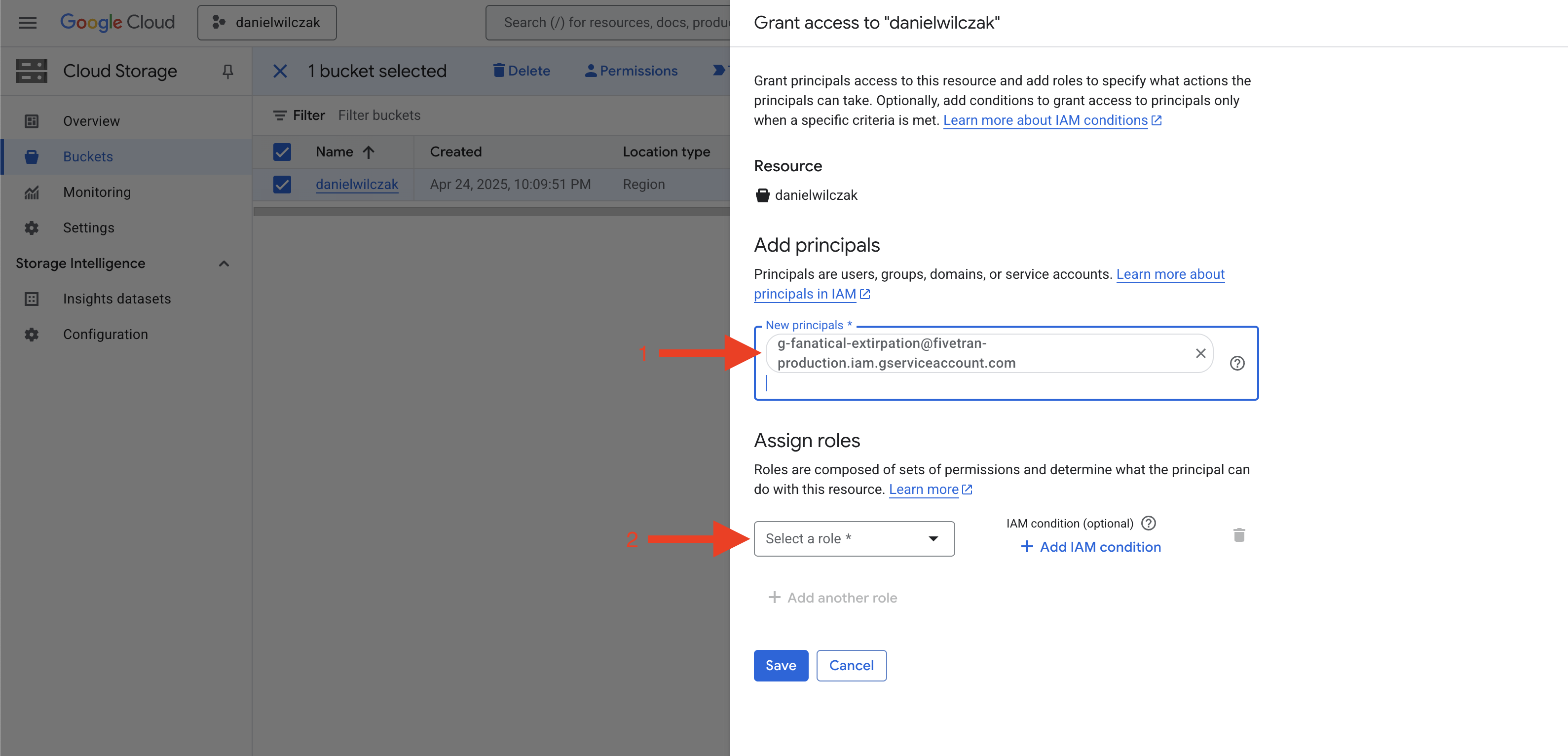Click the fivetran service account chip text

click(x=896, y=353)
